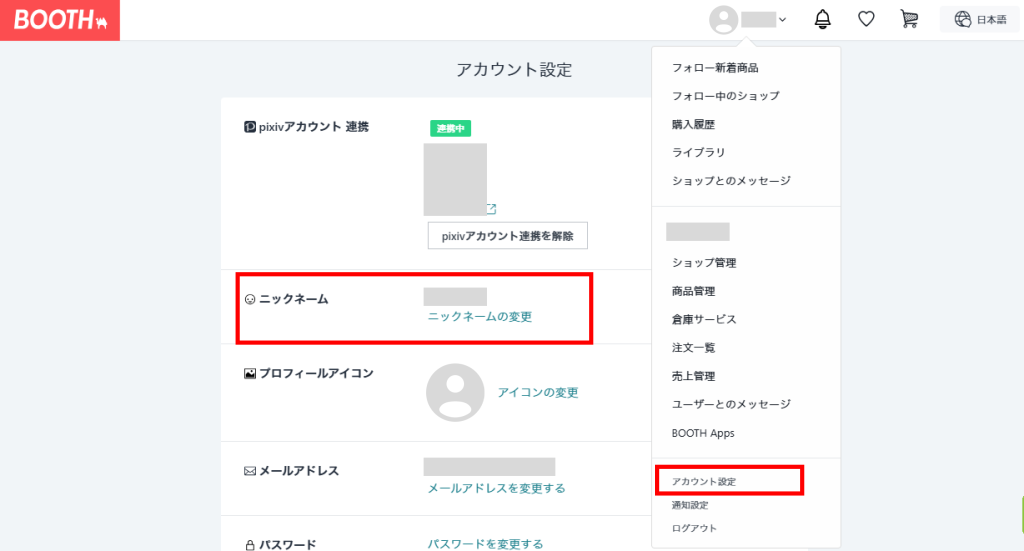This screenshot has height=551, width=1024.
Task: Click the profile icon placeholder image
Action: coord(455,392)
